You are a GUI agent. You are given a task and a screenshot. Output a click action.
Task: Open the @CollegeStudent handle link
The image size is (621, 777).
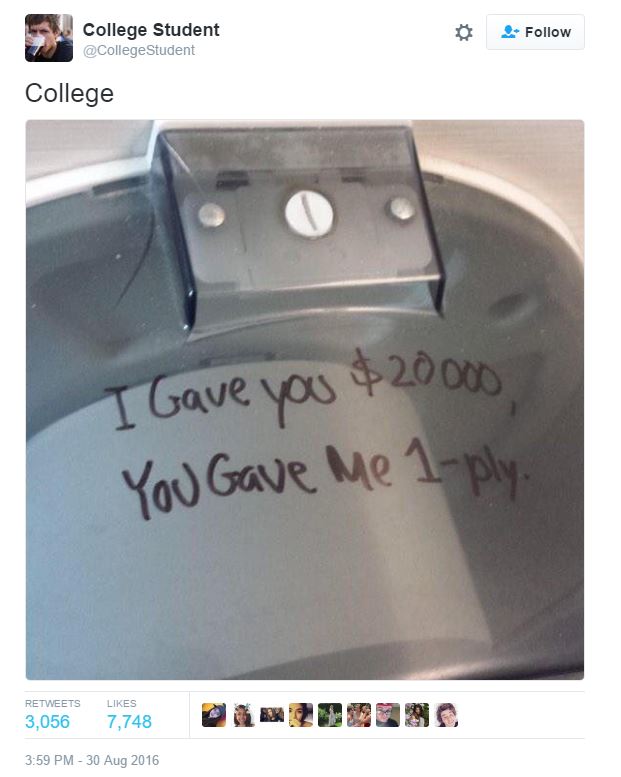[139, 51]
